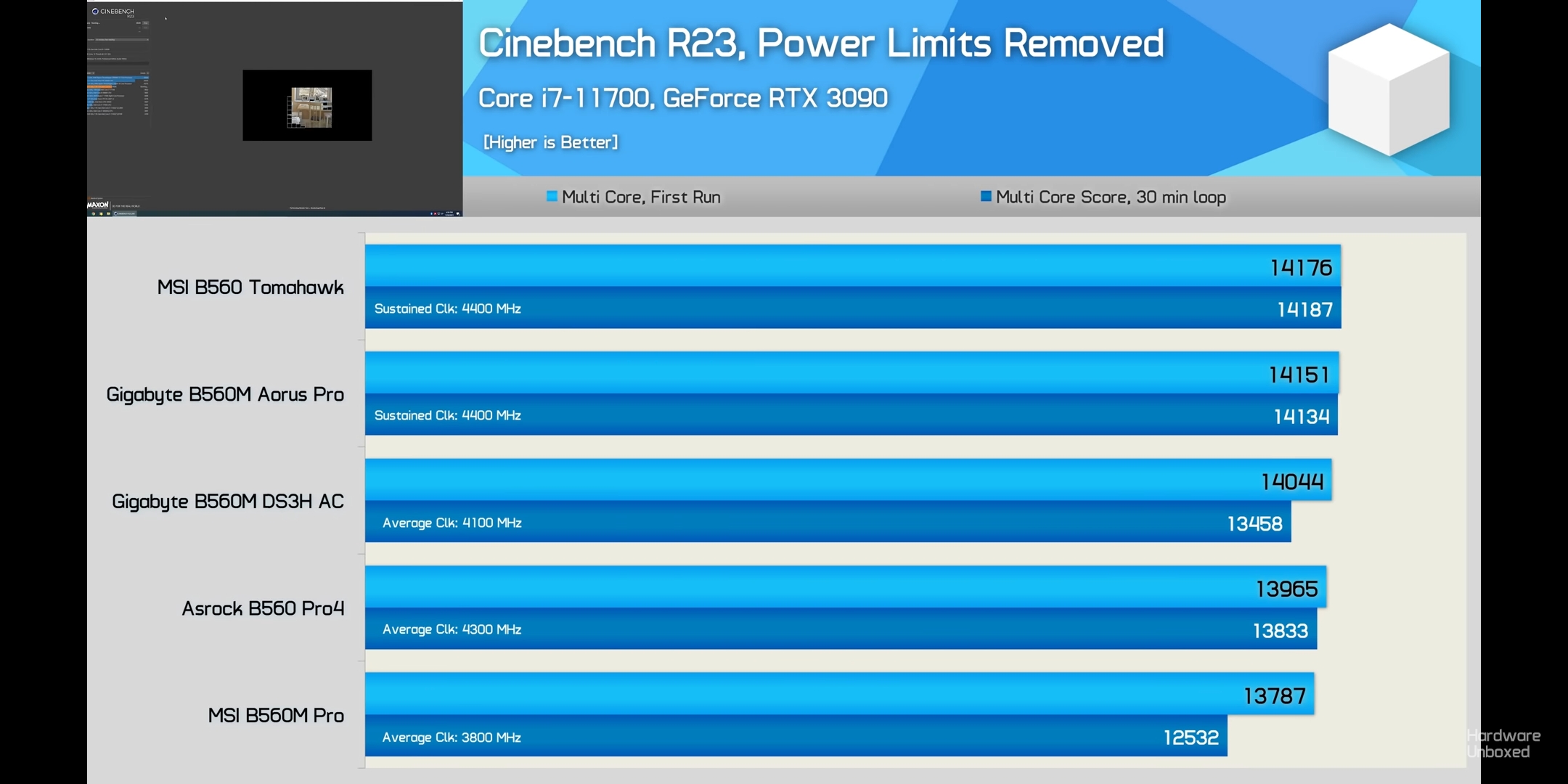The image size is (1568, 784).
Task: Click the Maxon logo in the Cinebench window
Action: coord(98,205)
